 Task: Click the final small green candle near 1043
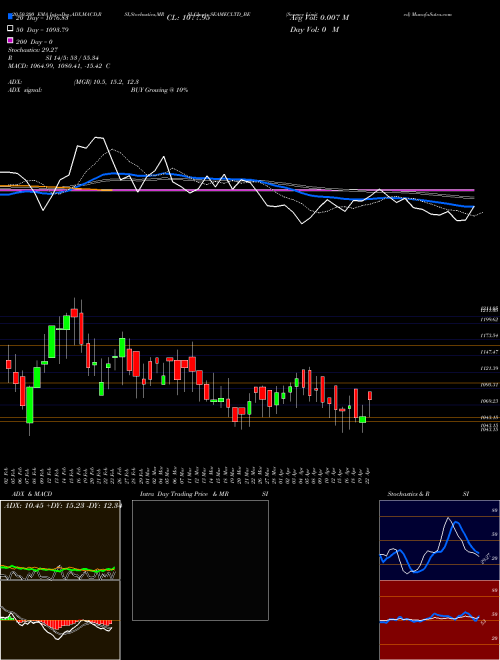pos(362,420)
